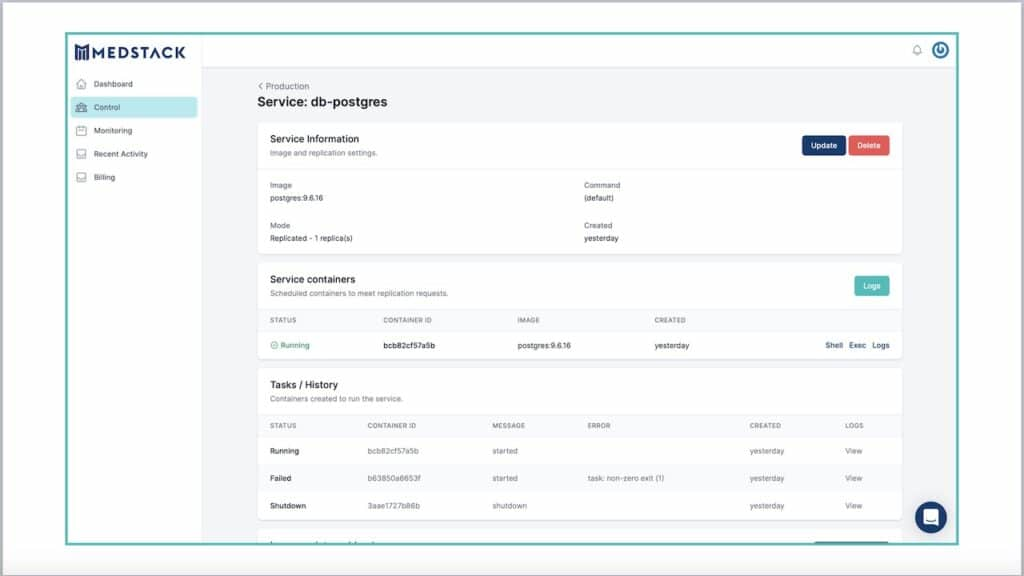This screenshot has width=1024, height=576.
Task: Click the Service containers heading
Action: point(313,280)
